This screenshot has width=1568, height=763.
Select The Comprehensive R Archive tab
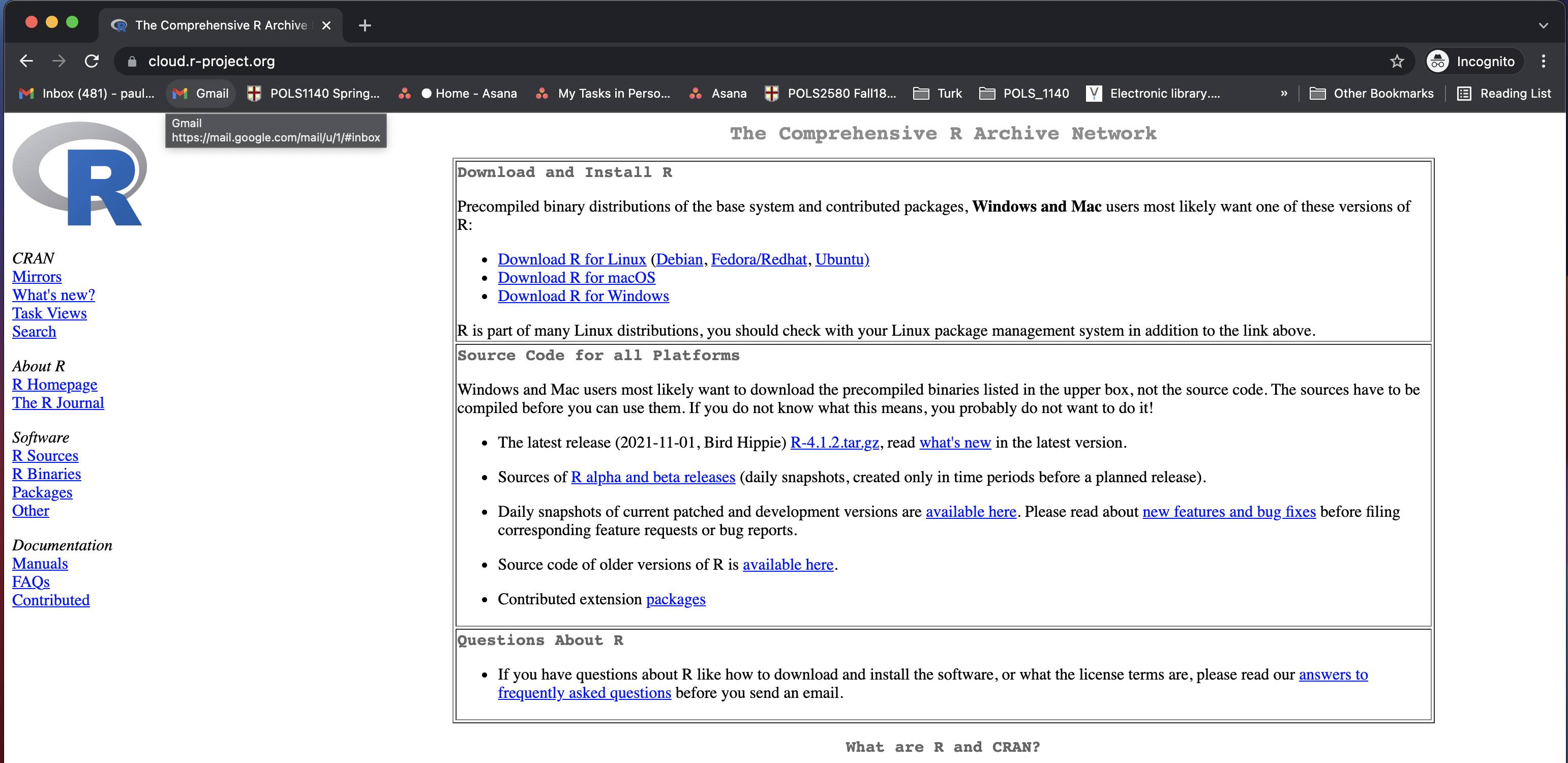[x=220, y=25]
